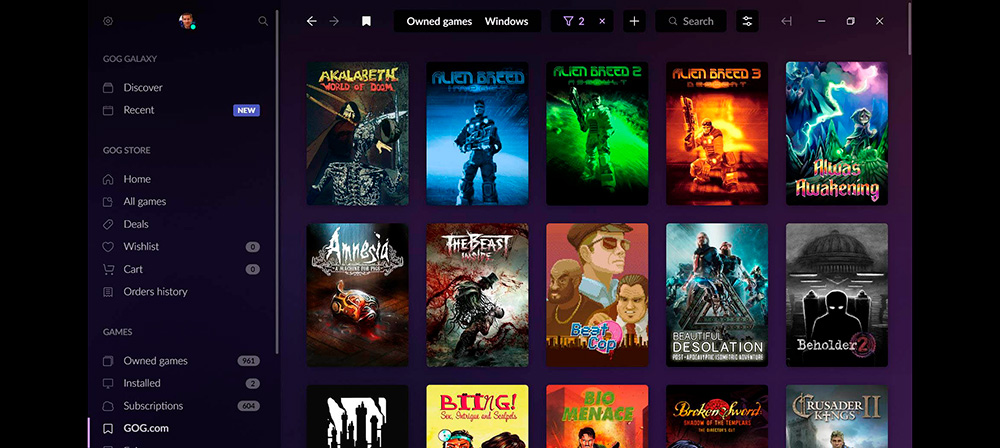Click the Owned games filter chip
This screenshot has height=448, width=1000.
439,21
